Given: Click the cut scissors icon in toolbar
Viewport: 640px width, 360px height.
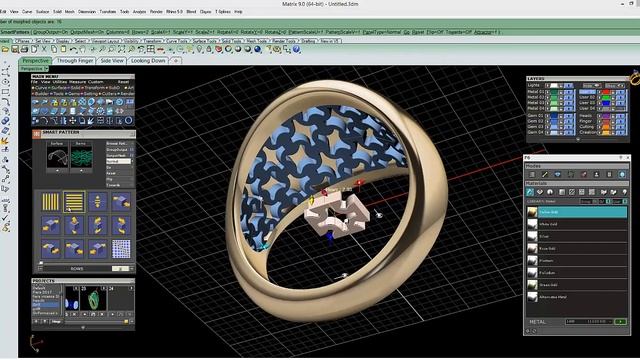Looking at the screenshot, I should point(44,49).
